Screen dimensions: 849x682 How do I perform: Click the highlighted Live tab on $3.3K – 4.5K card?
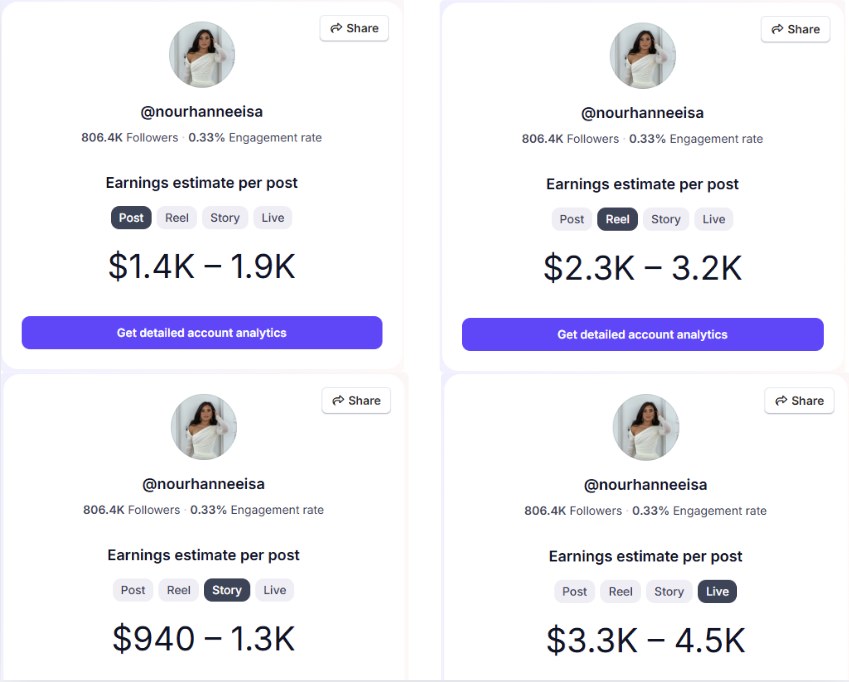click(717, 592)
